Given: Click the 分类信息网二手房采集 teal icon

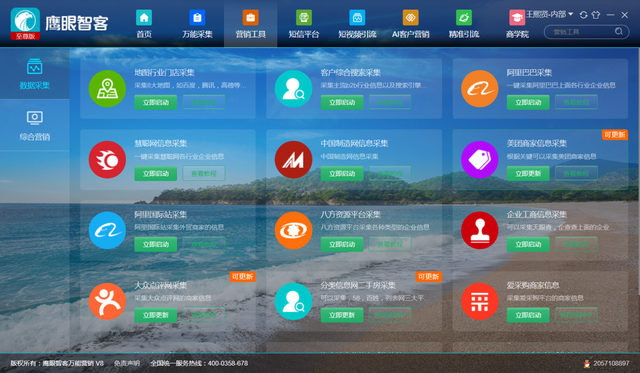Looking at the screenshot, I should (x=293, y=302).
